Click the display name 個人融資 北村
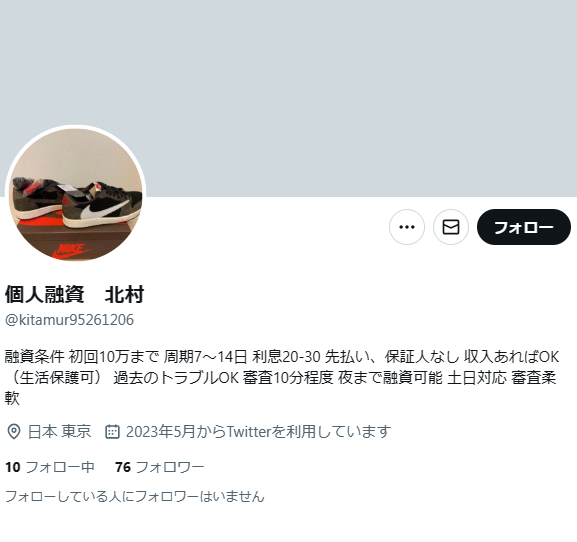 [x=74, y=294]
